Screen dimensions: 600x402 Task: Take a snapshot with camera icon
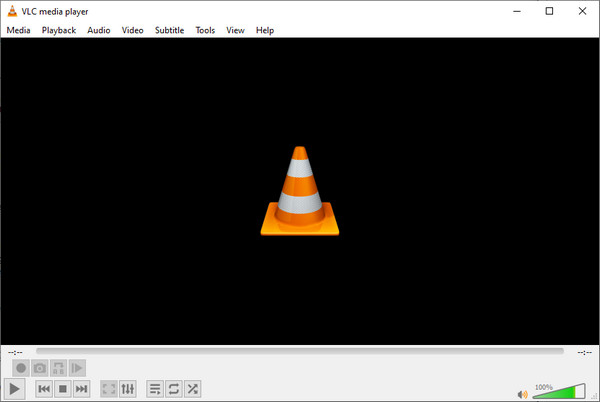click(40, 368)
